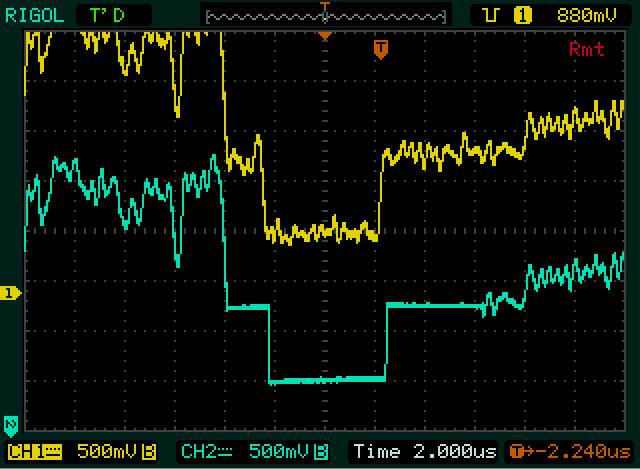The height and width of the screenshot is (469, 640).
Task: Open the CH1 500mV vertical scale setting
Action: [105, 451]
